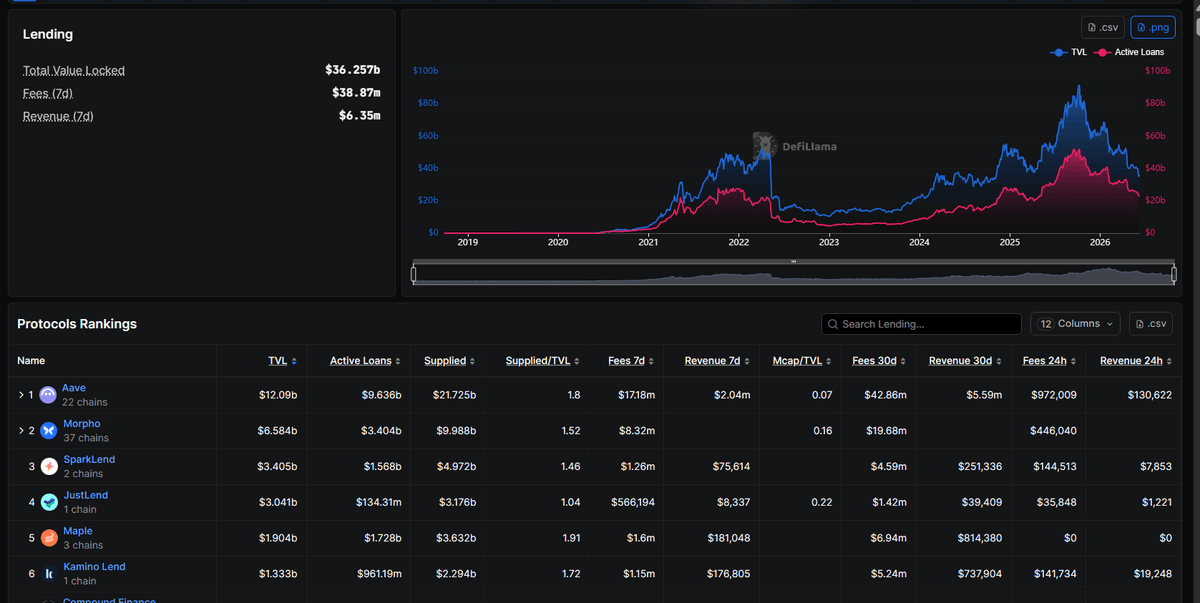The width and height of the screenshot is (1200, 603).
Task: Click the Revenue (7d) label
Action: [x=58, y=116]
